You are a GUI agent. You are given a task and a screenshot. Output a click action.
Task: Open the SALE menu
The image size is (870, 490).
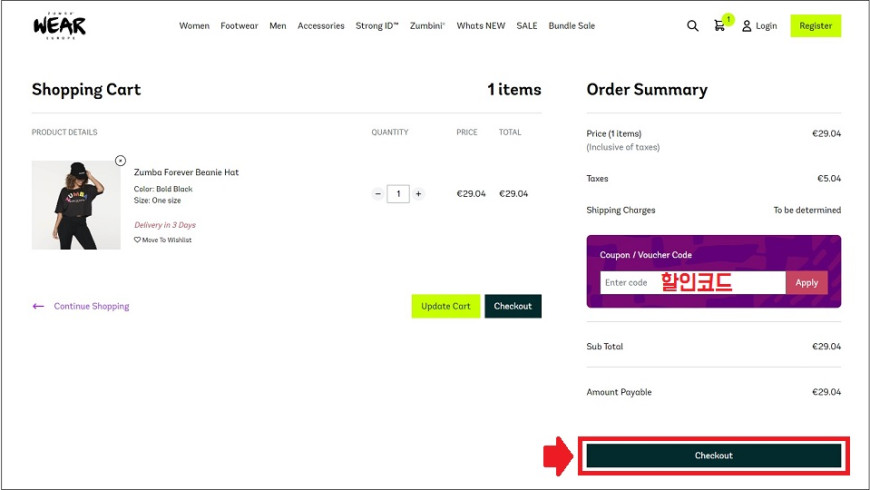(x=527, y=26)
